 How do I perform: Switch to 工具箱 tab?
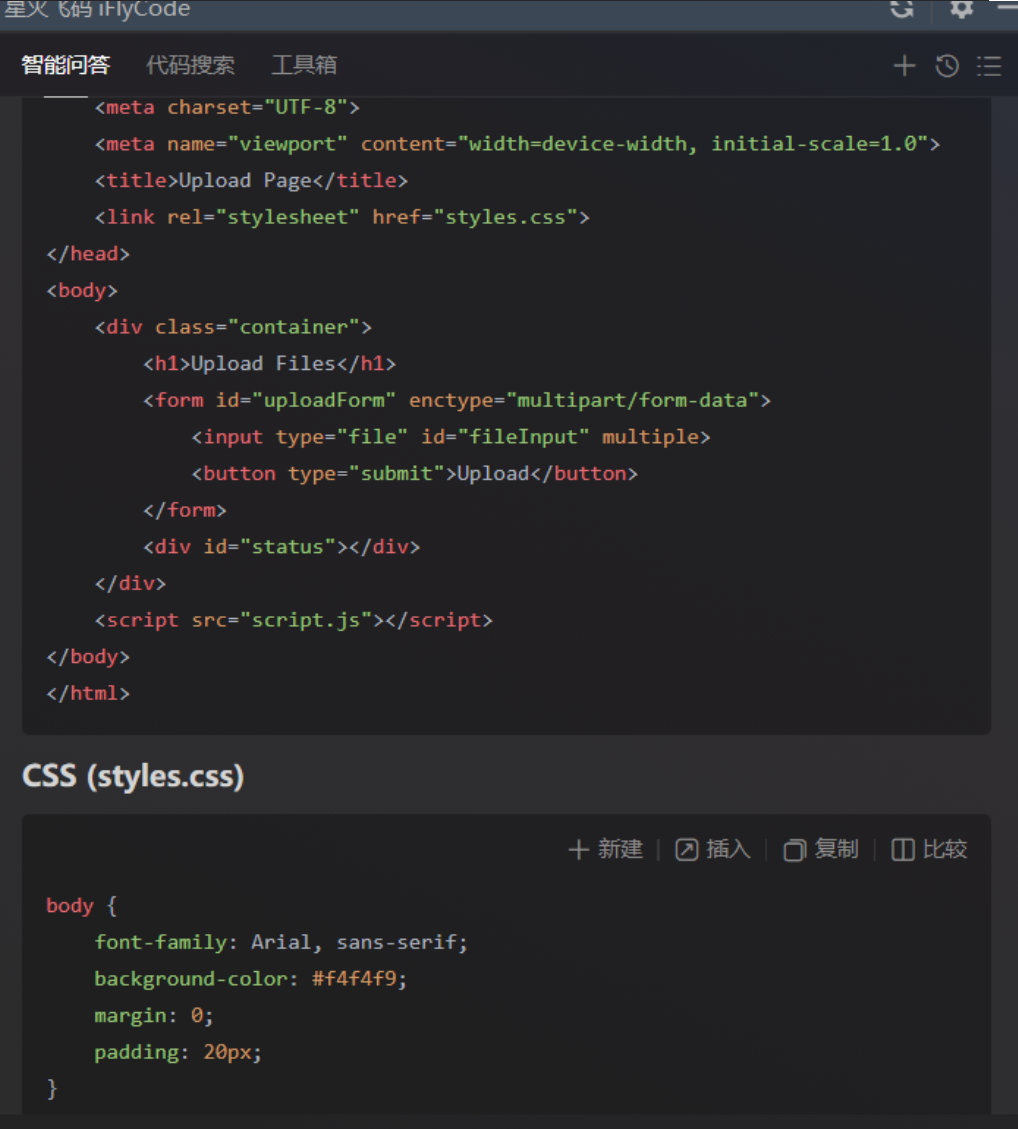pyautogui.click(x=304, y=66)
